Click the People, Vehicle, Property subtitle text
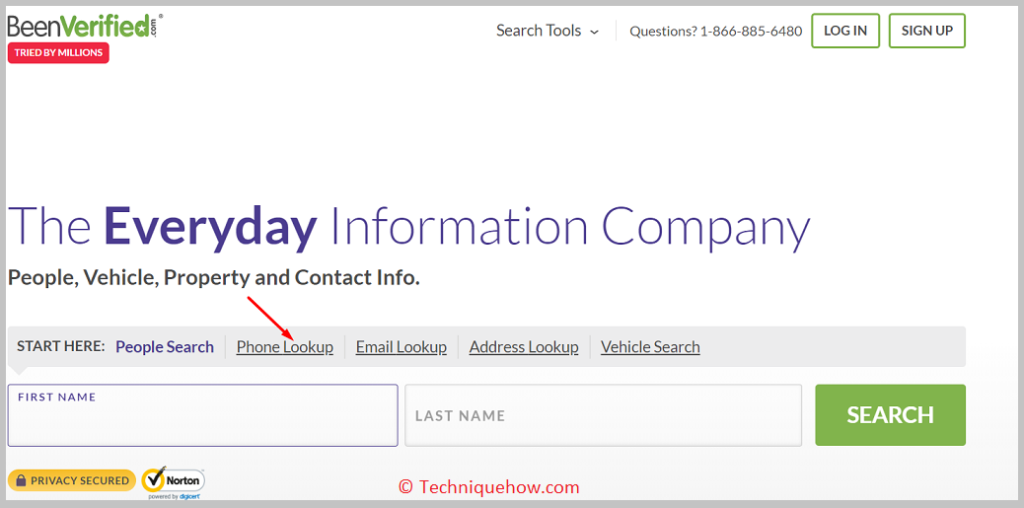This screenshot has height=508, width=1024. point(214,278)
